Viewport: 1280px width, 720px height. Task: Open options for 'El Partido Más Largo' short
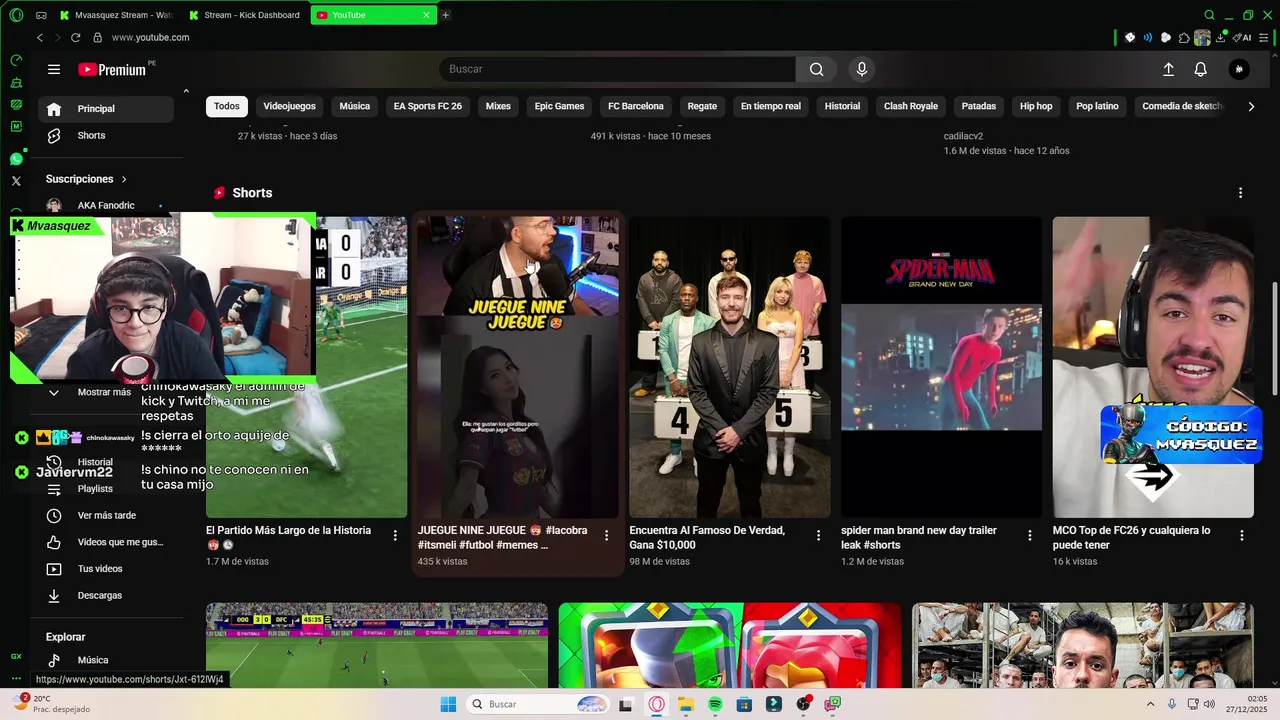point(395,536)
